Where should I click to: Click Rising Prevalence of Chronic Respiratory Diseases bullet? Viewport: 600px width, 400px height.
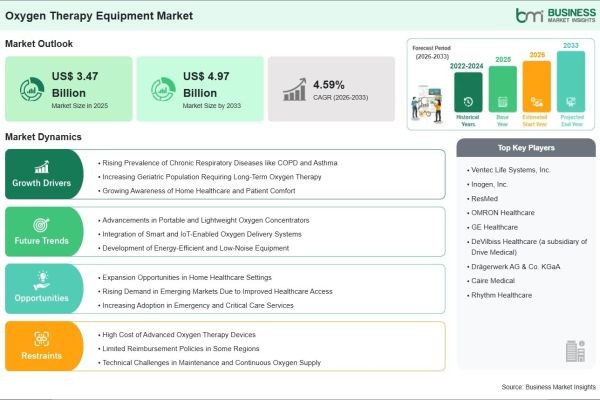click(218, 163)
